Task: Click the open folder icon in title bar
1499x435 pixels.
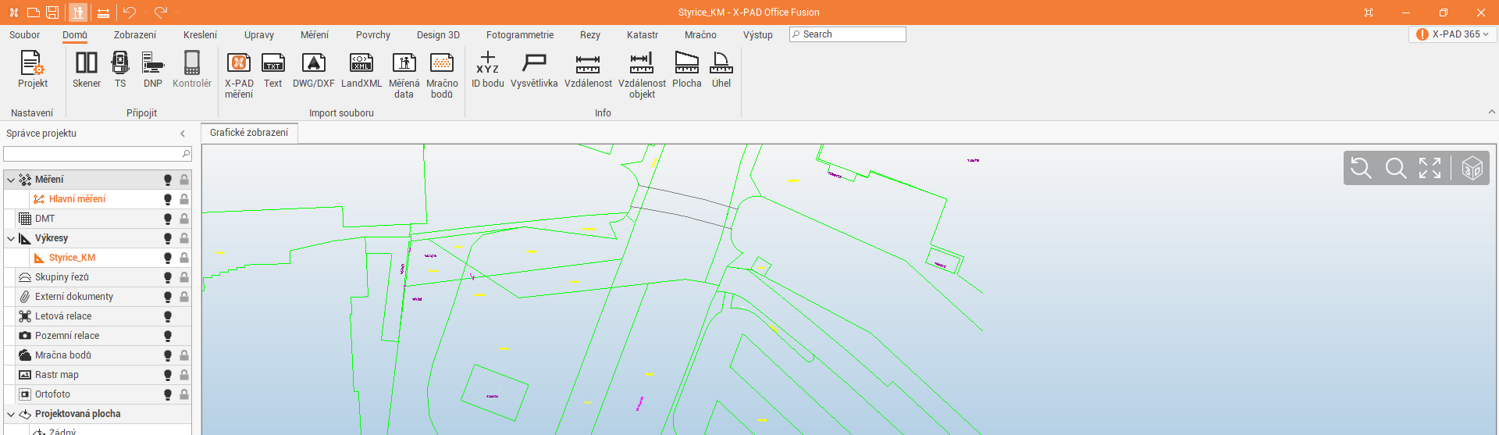Action: tap(33, 12)
